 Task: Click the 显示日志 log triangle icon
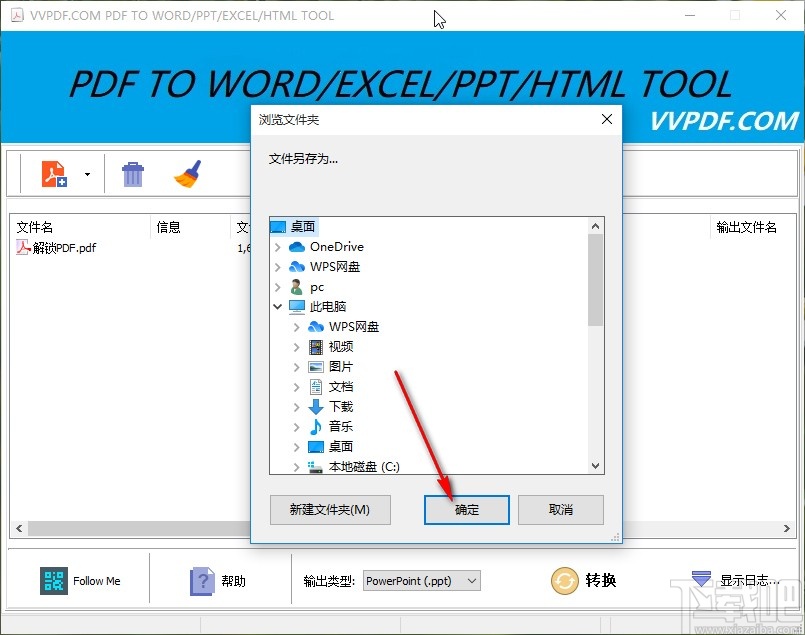[703, 580]
